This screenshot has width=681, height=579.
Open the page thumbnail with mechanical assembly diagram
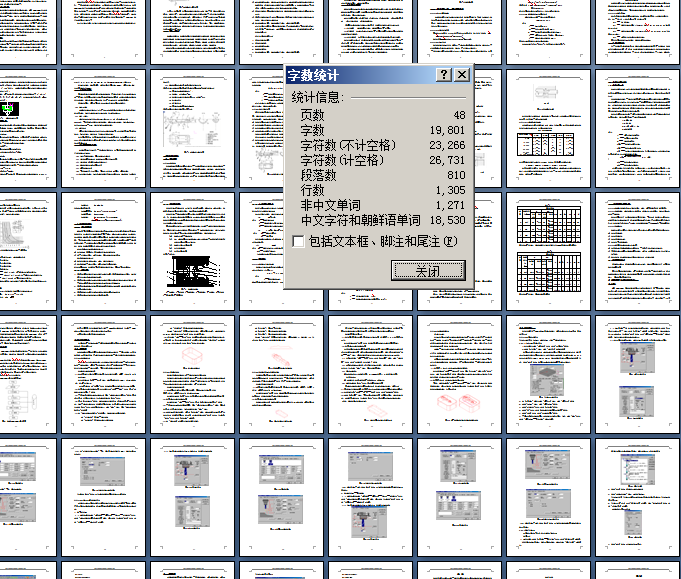[x=192, y=129]
